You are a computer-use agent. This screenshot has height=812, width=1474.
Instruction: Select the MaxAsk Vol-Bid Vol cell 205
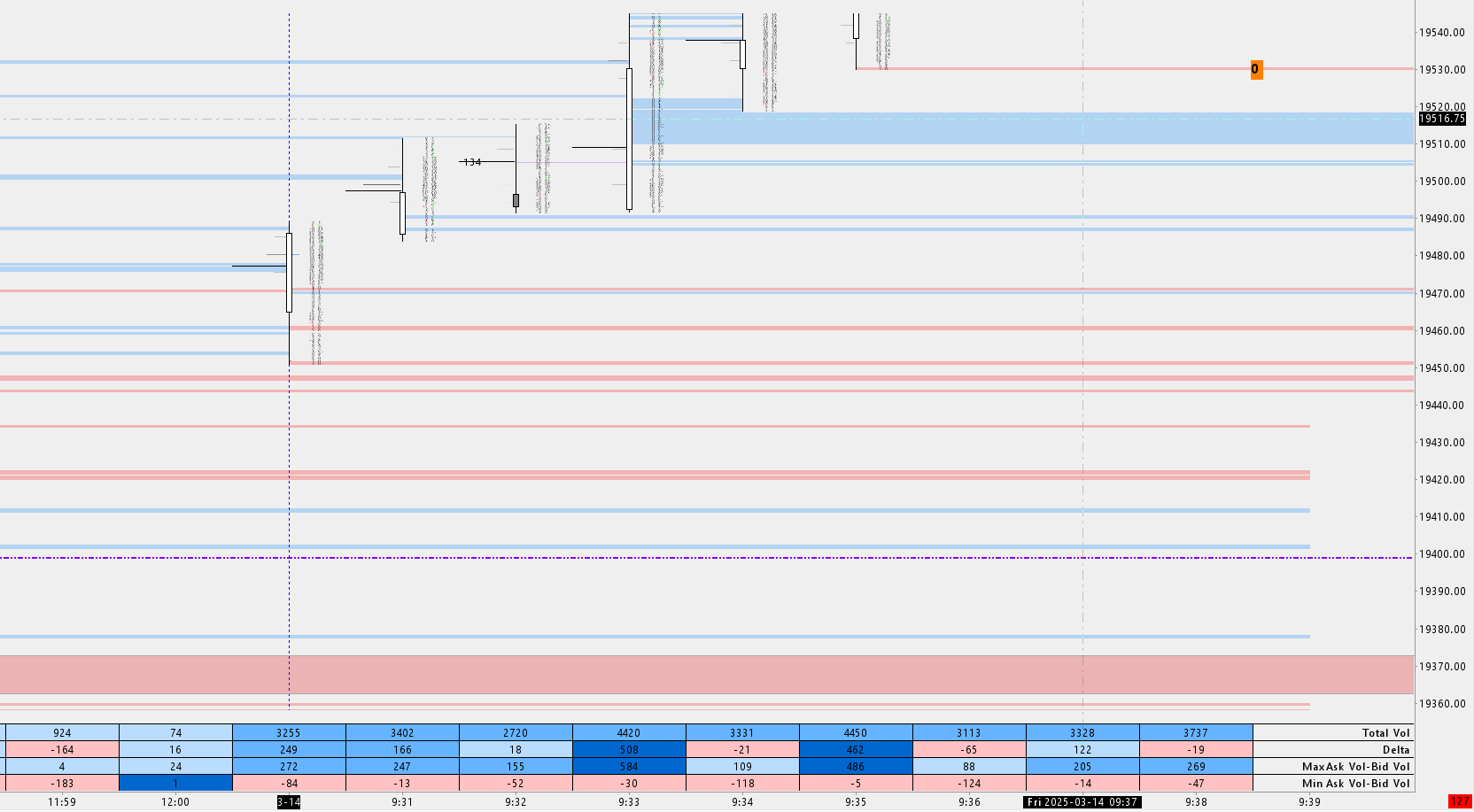1082,766
